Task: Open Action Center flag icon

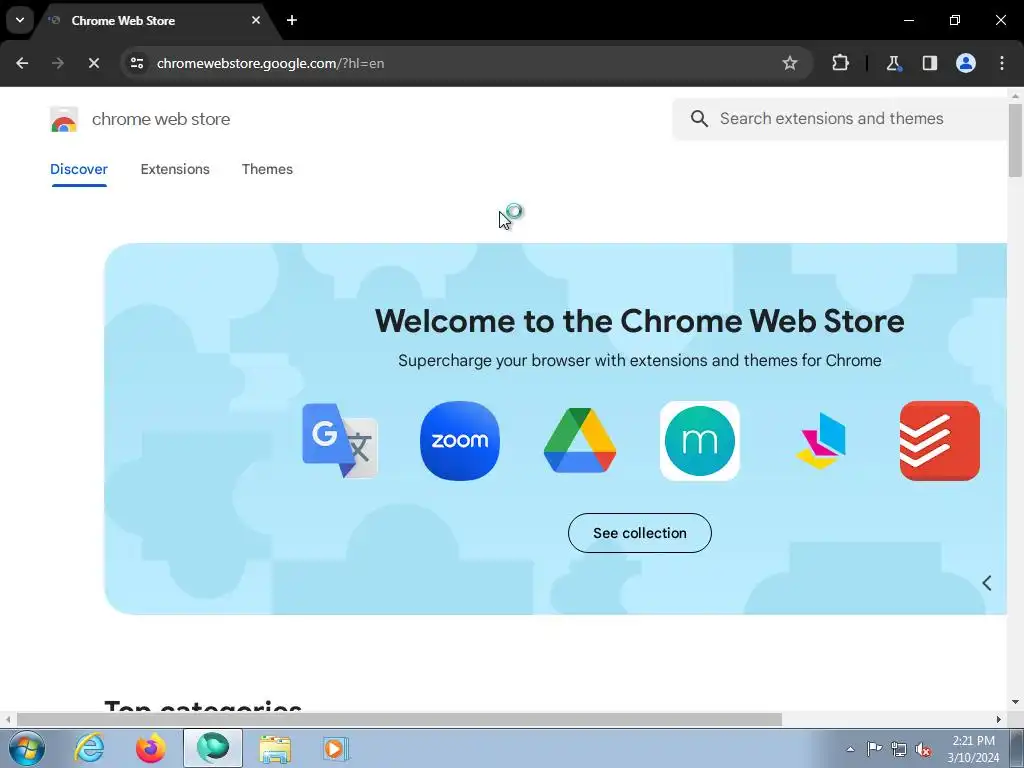Action: click(874, 748)
